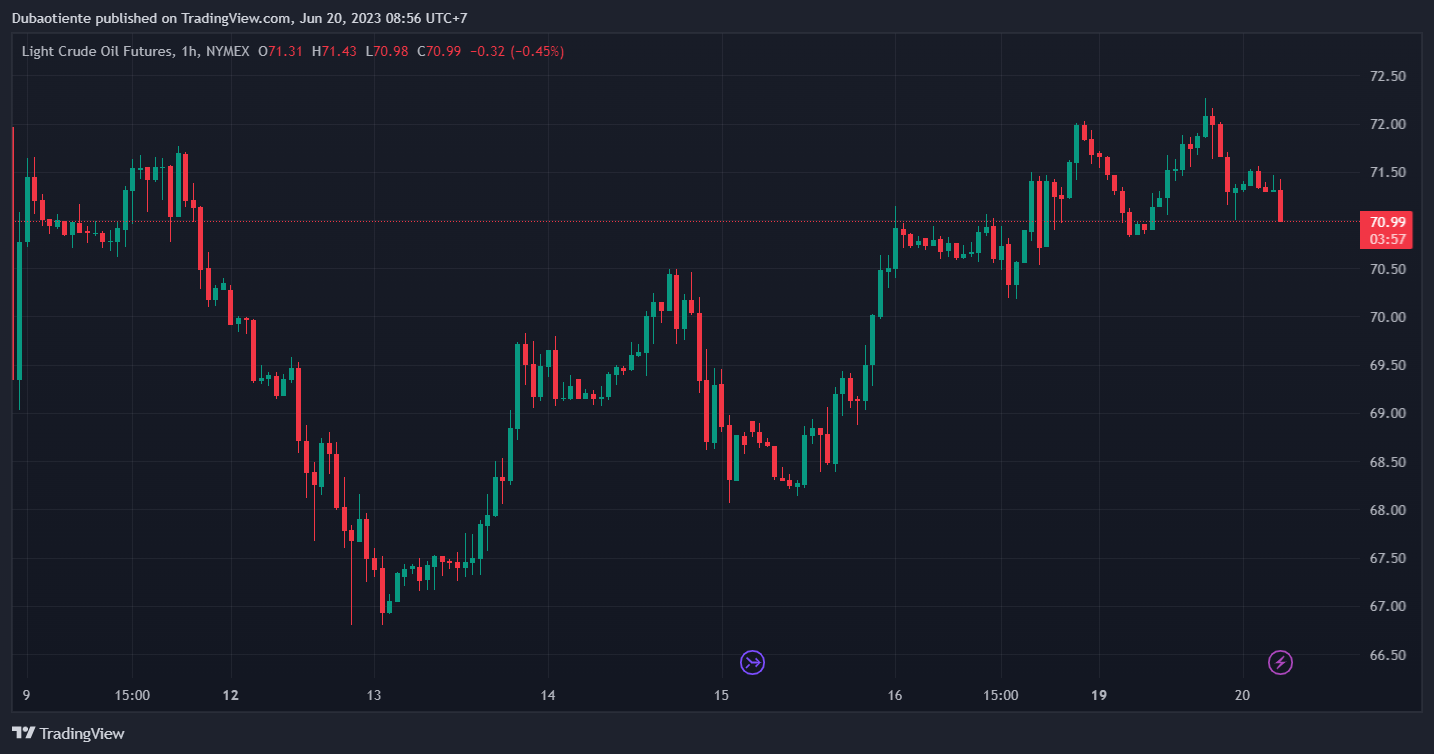Click date 13 on the time axis
The width and height of the screenshot is (1434, 754).
[x=374, y=695]
